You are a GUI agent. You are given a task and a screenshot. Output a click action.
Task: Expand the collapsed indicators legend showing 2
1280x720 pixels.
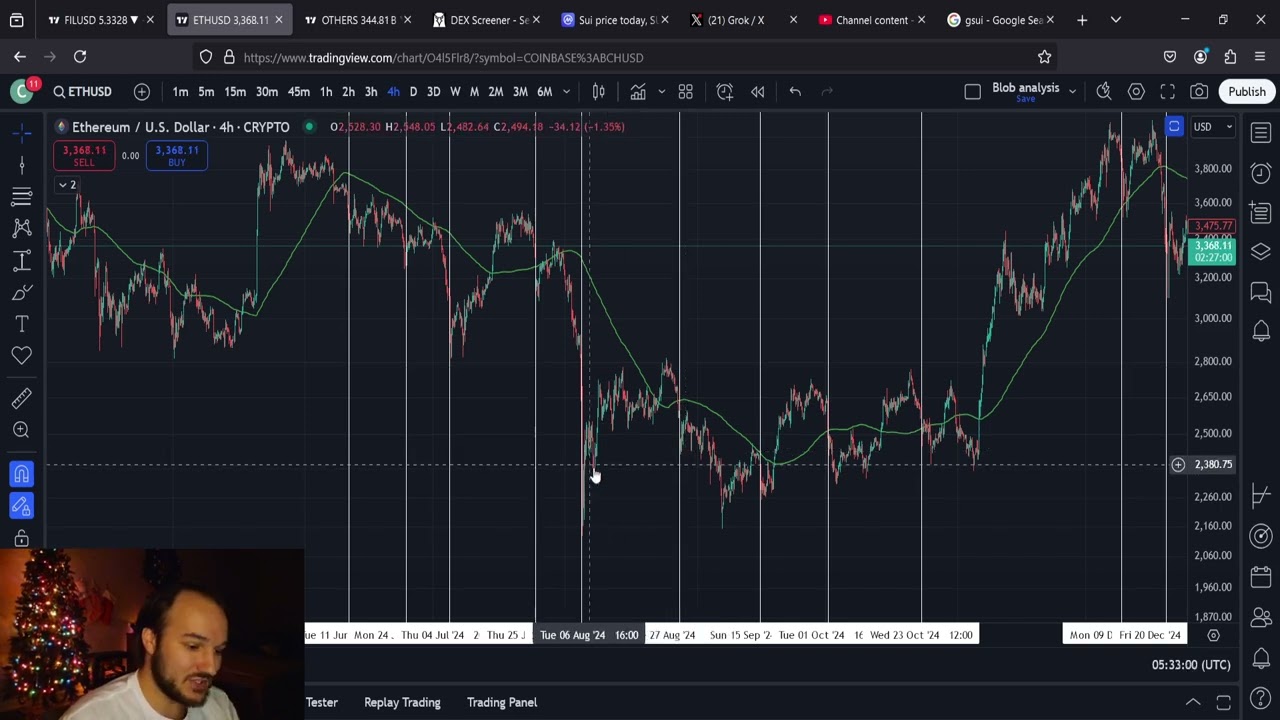[66, 185]
